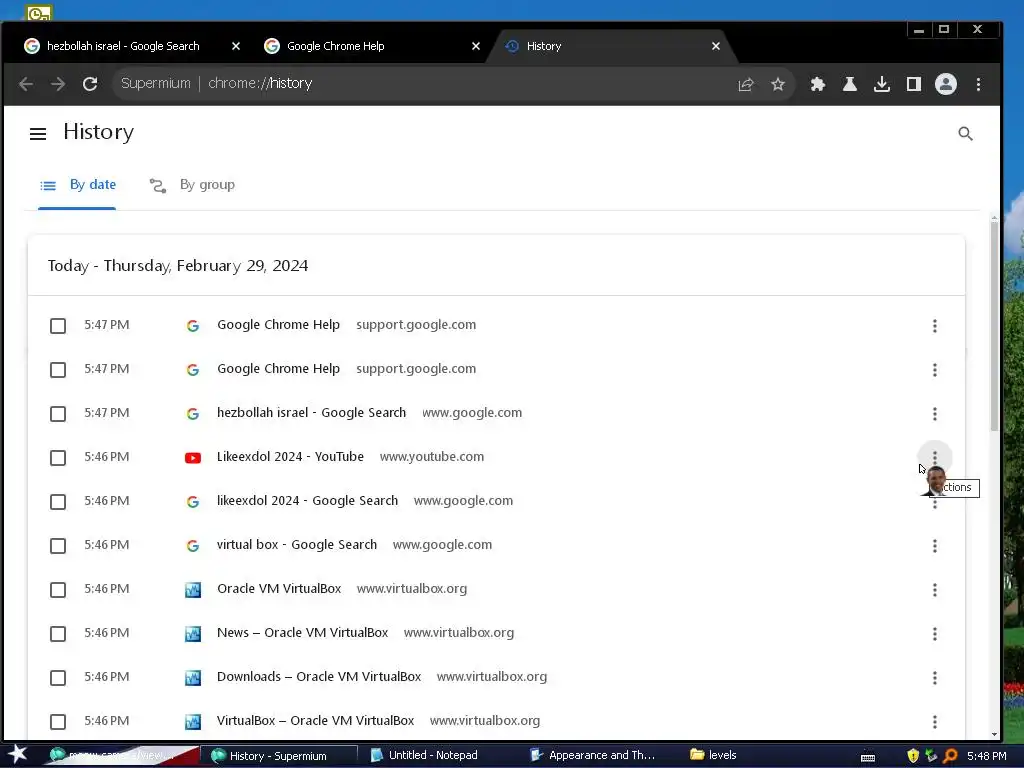Image resolution: width=1024 pixels, height=768 pixels.
Task: Open the first Google Chrome Help history link
Action: coord(278,325)
